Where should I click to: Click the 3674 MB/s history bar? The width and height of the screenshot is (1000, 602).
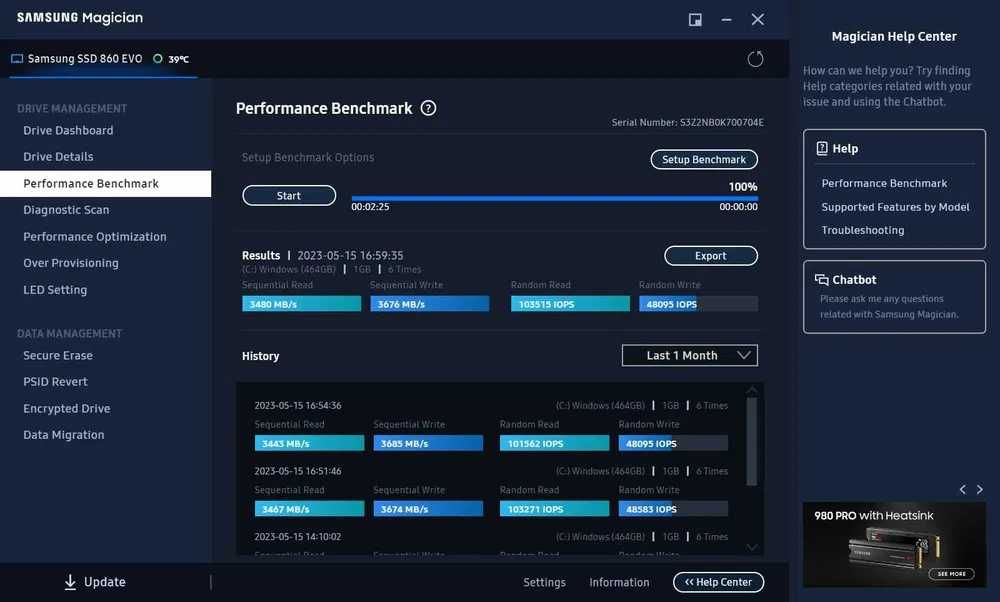point(428,509)
